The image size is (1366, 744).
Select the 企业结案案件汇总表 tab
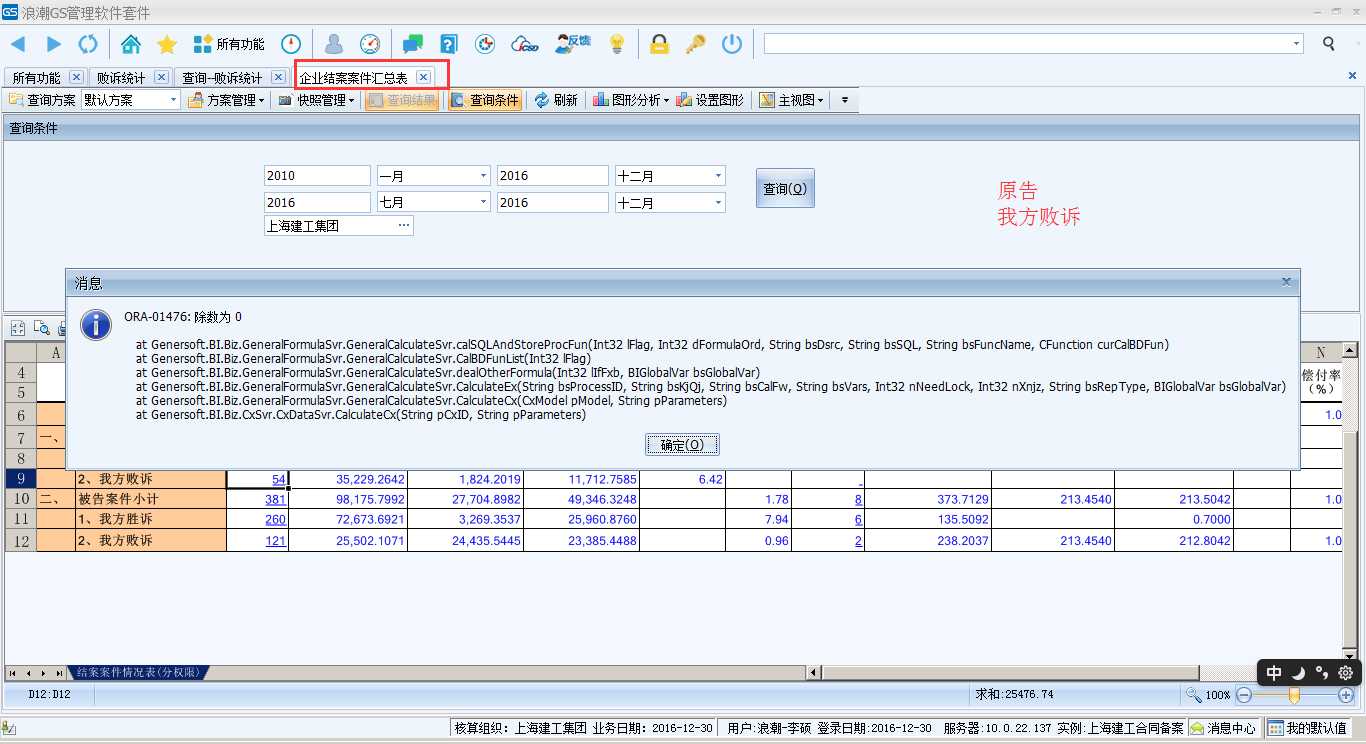click(x=354, y=77)
